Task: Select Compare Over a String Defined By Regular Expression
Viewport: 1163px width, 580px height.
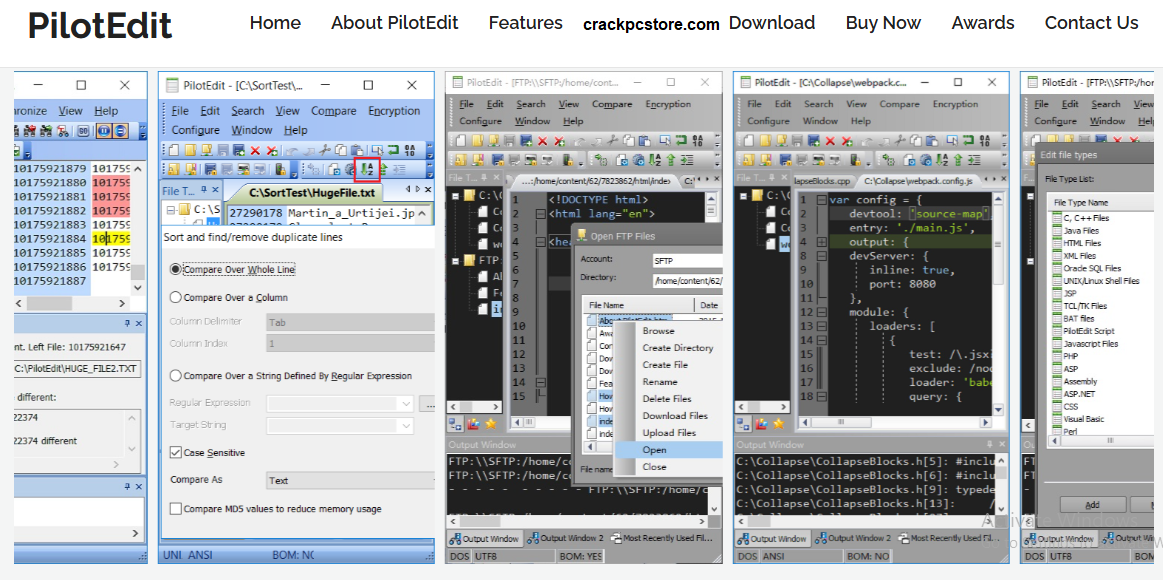Action: point(176,375)
